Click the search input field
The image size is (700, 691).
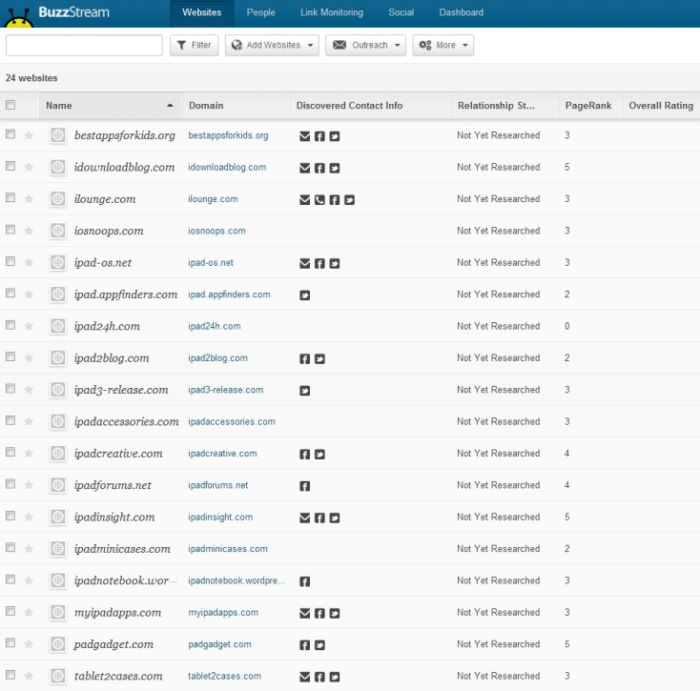[x=84, y=45]
